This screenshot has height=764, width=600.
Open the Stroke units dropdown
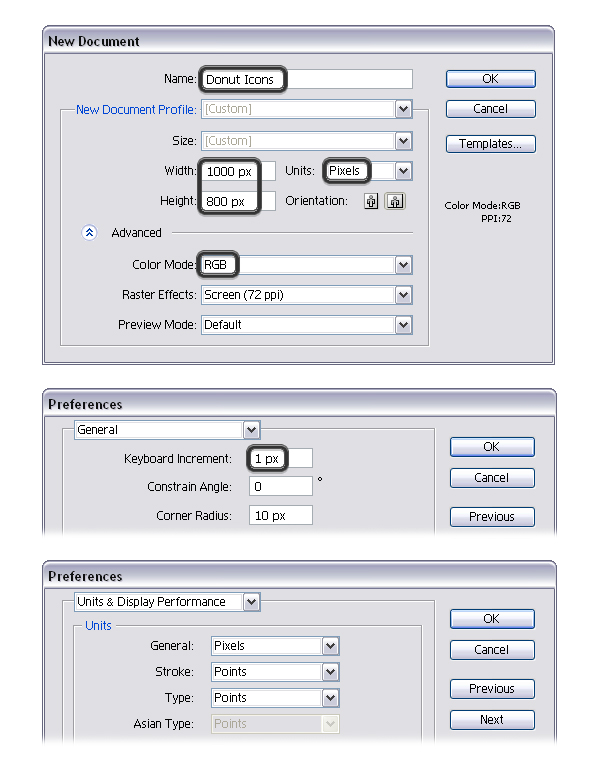275,672
